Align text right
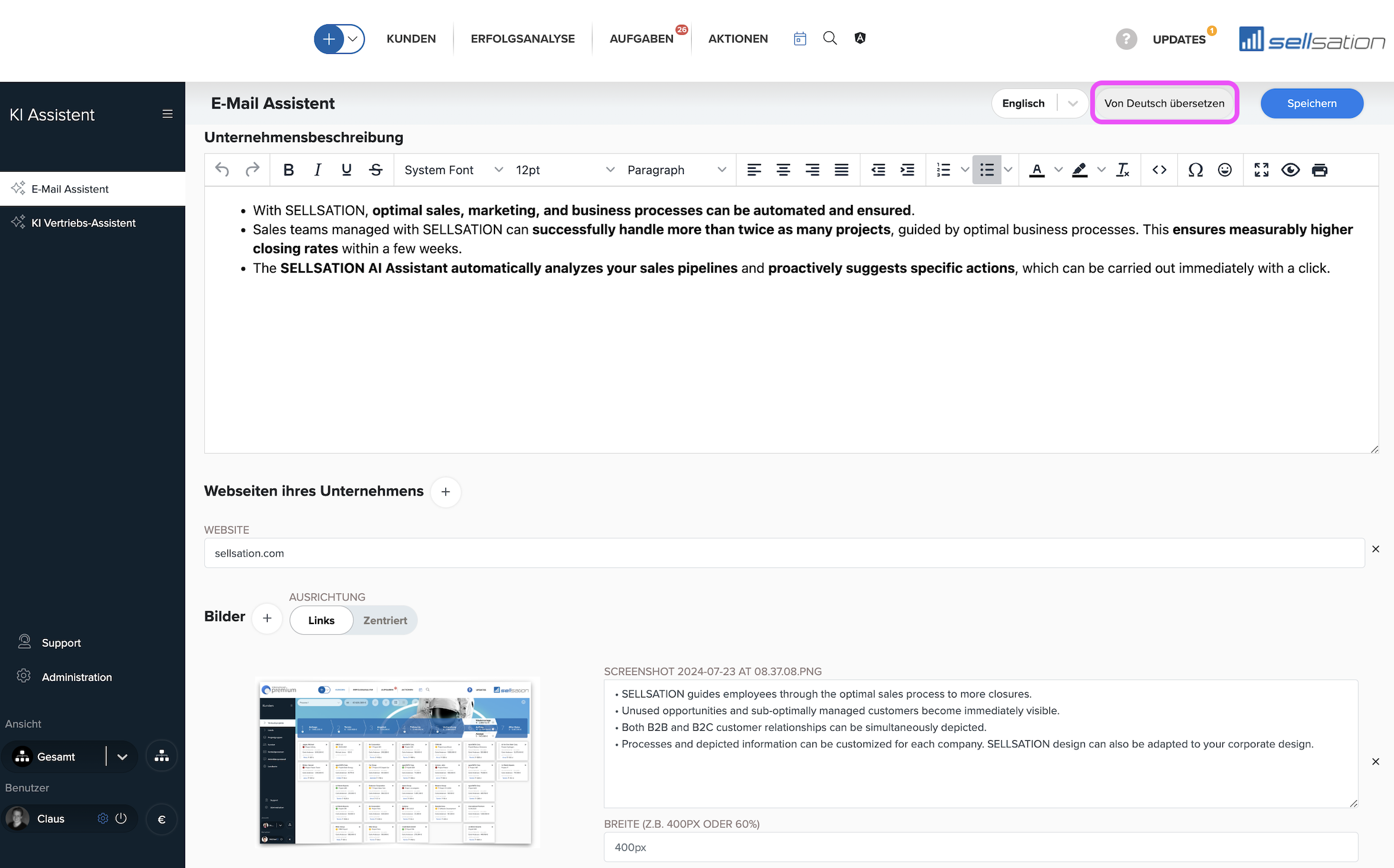The height and width of the screenshot is (868, 1394). coord(812,170)
